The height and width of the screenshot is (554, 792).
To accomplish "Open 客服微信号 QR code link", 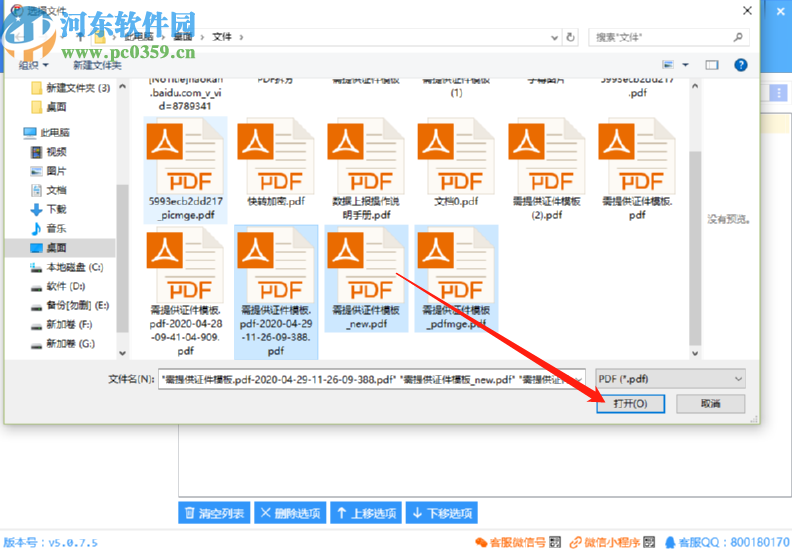I will tap(518, 542).
